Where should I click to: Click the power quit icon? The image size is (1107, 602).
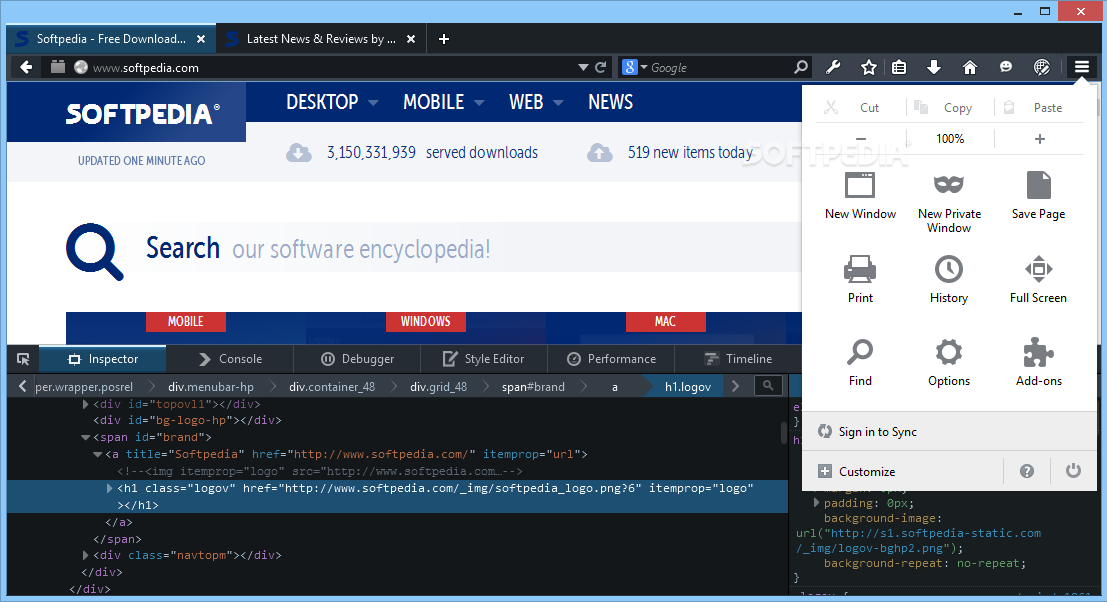pos(1073,470)
